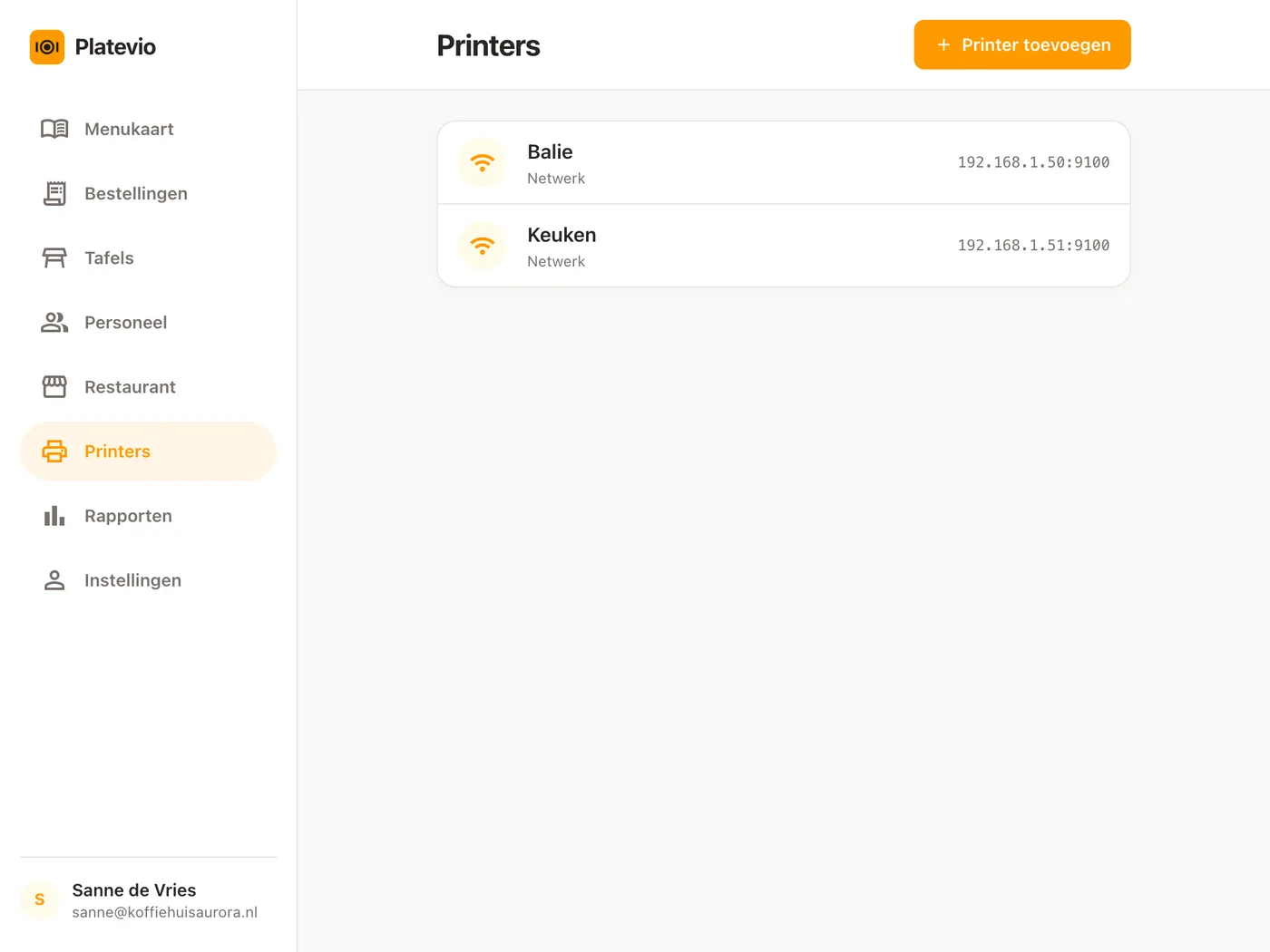The height and width of the screenshot is (952, 1270).
Task: Click IP address 192.168.1.50:9100
Action: (x=1033, y=162)
